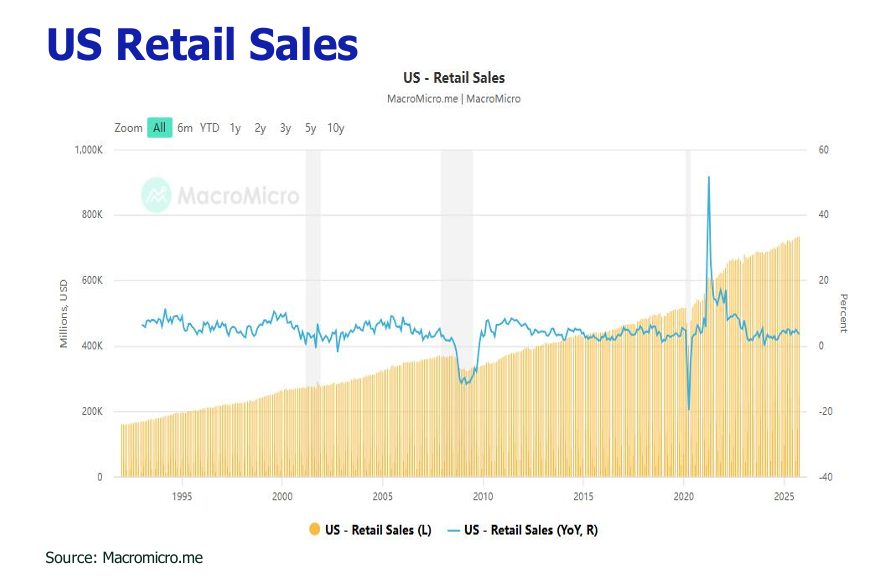Switch zoom to 2y
This screenshot has width=884, height=583.
point(260,128)
